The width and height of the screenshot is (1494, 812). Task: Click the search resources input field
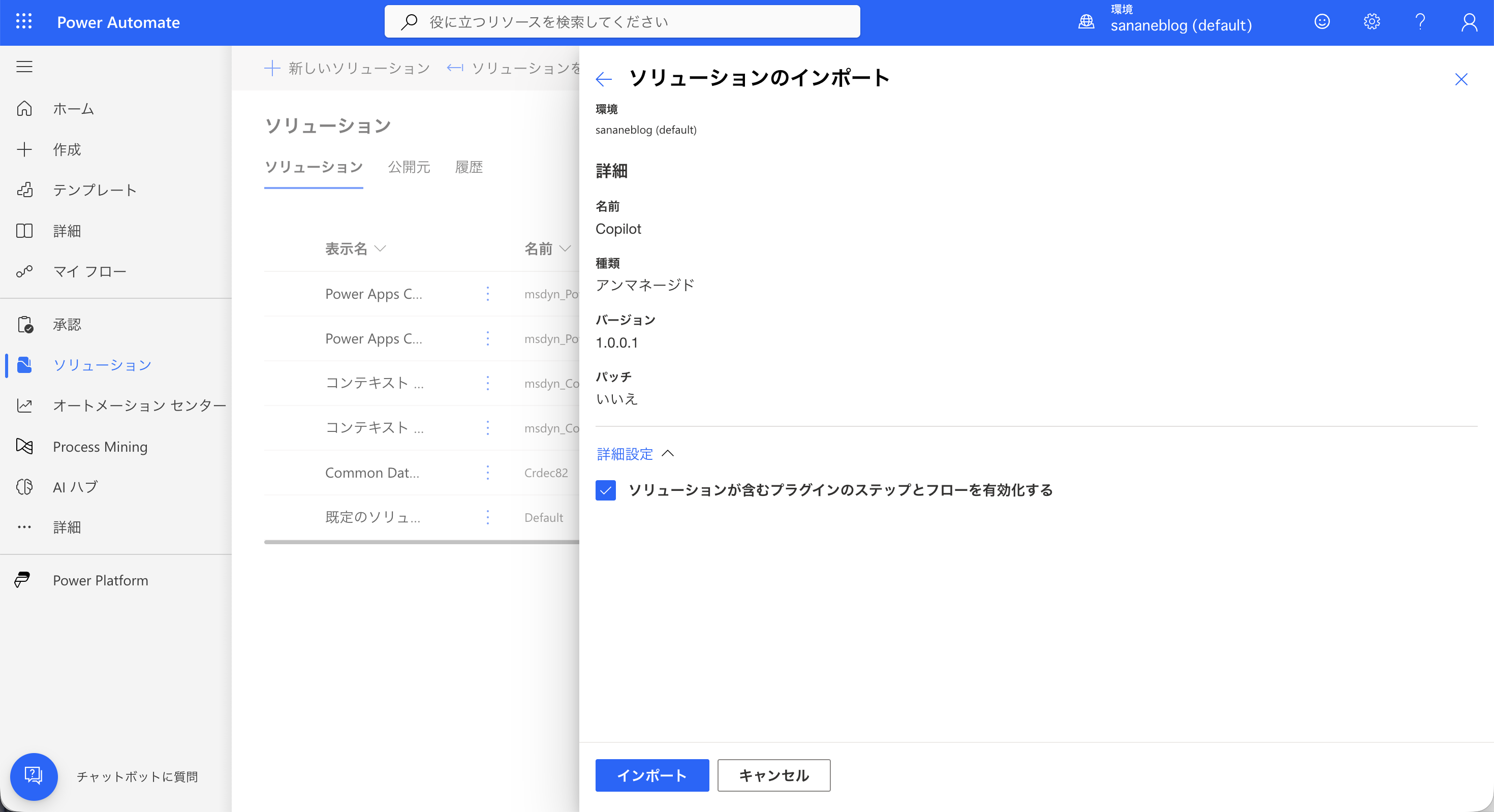click(621, 22)
